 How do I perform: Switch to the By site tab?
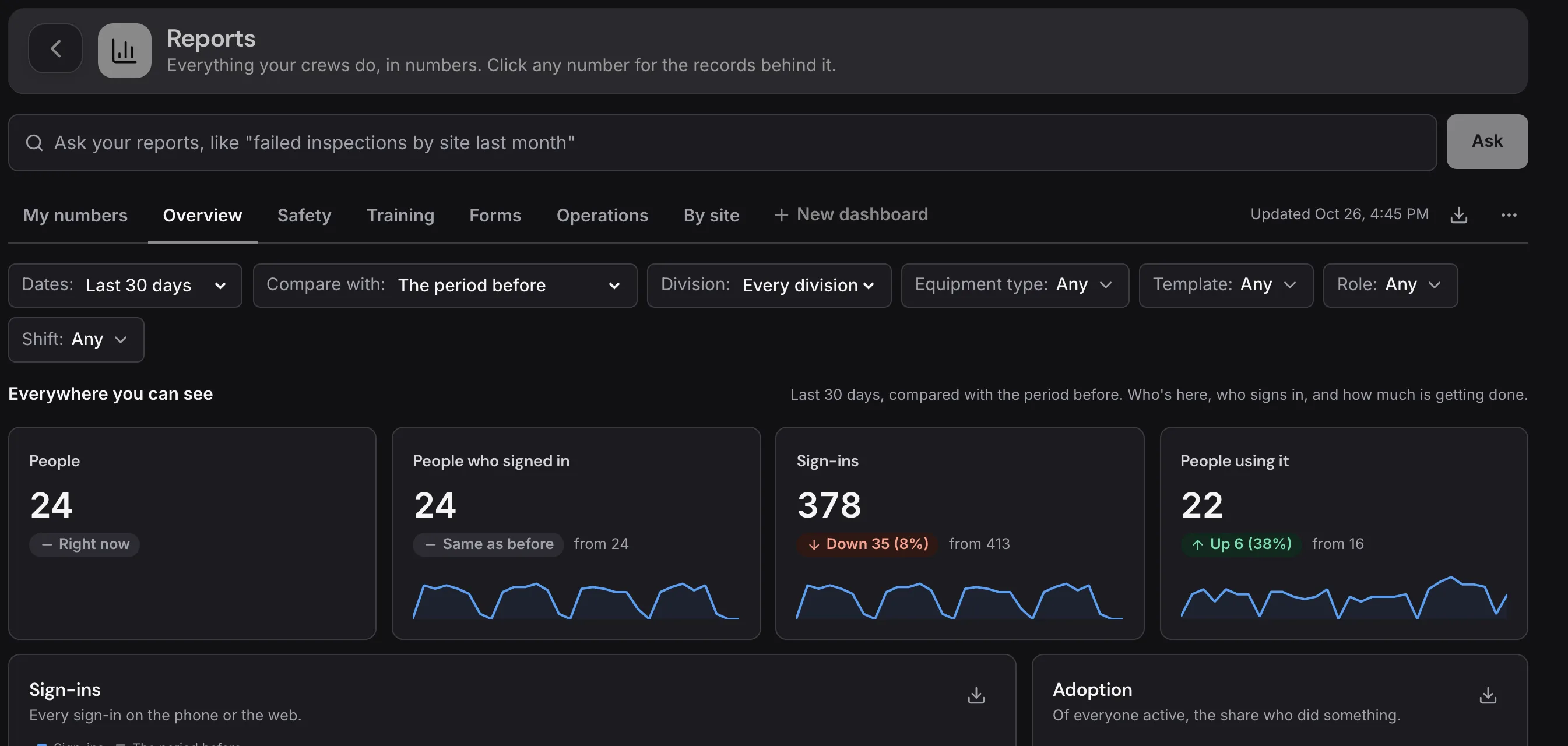[712, 216]
